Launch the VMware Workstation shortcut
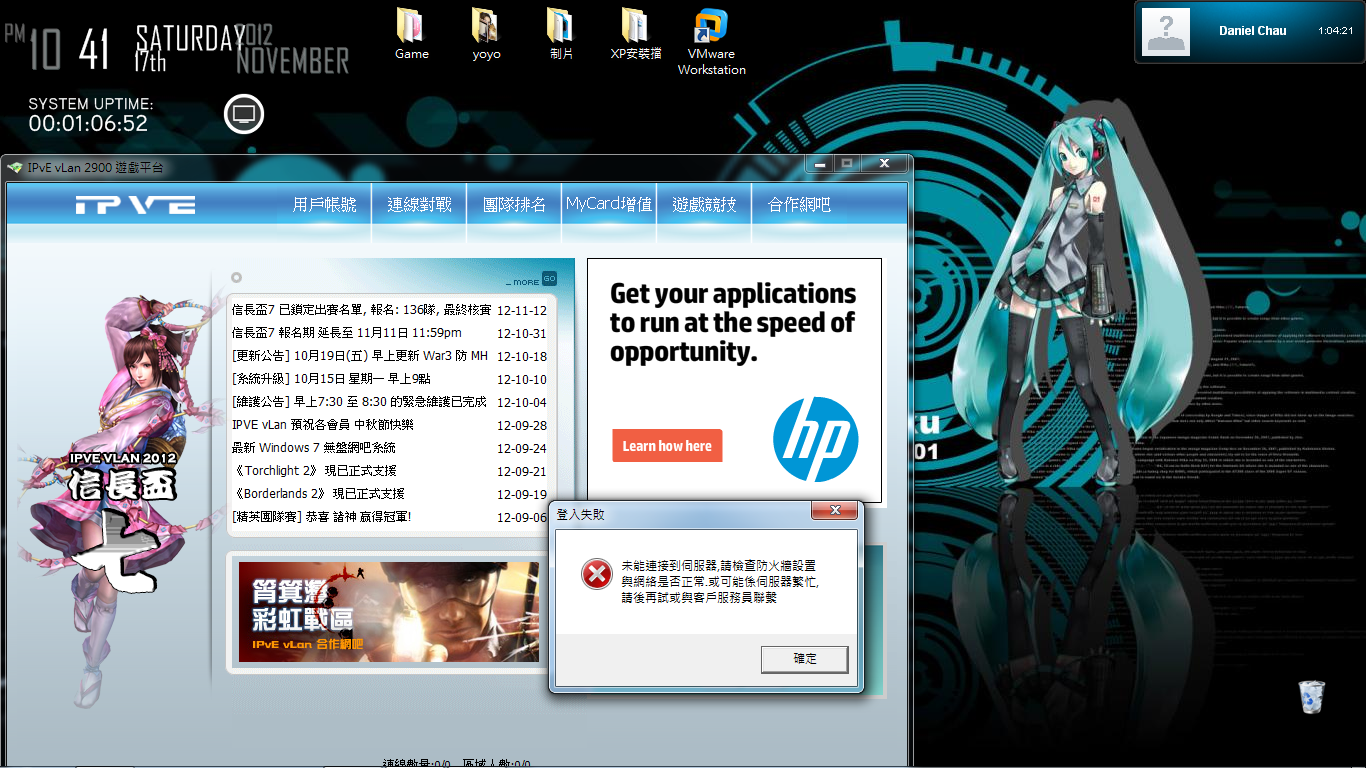The image size is (1366, 768). coord(711,42)
